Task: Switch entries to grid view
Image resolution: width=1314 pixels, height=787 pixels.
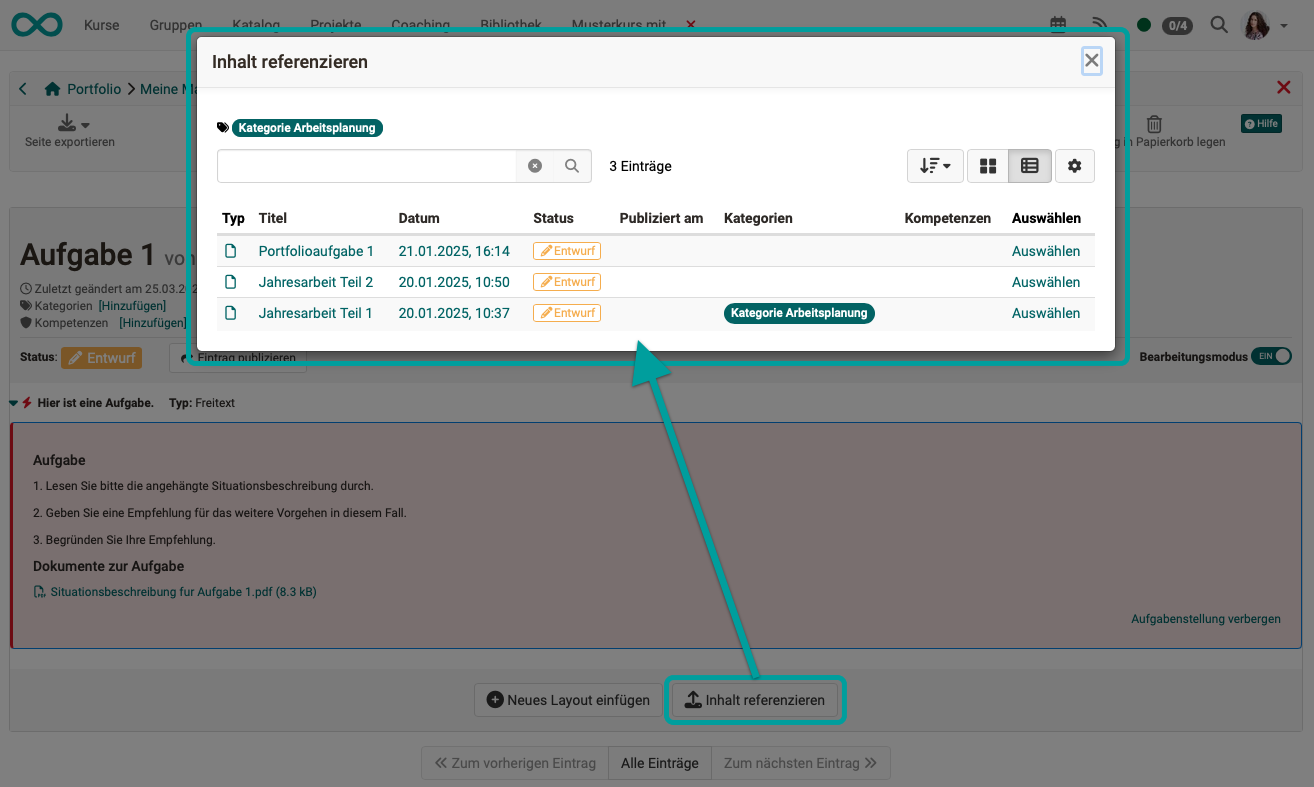Action: click(x=987, y=165)
